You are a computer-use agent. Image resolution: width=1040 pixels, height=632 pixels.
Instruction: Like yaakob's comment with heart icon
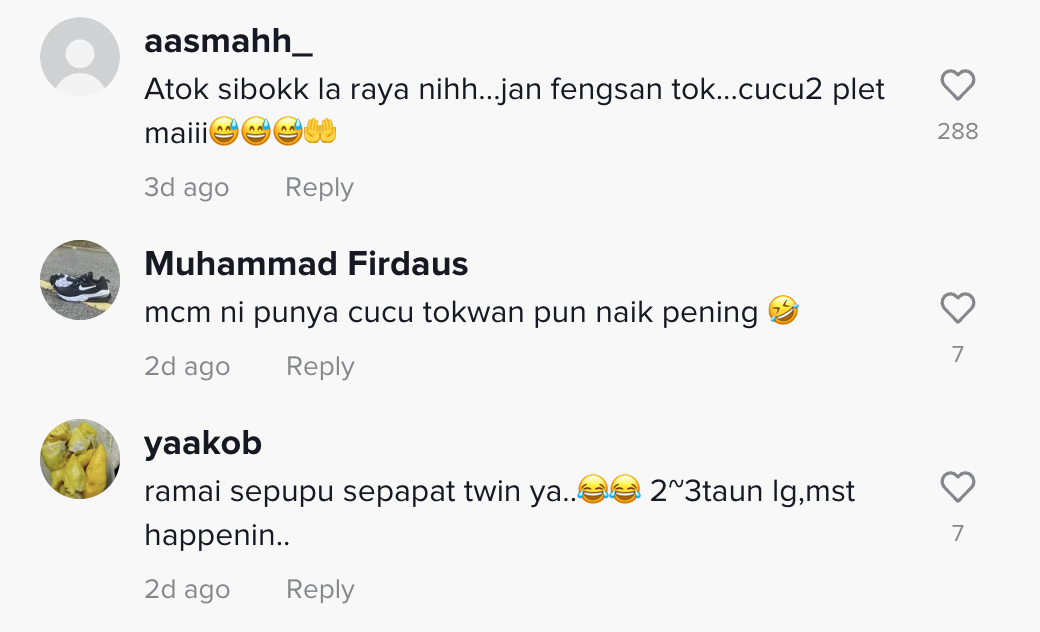point(958,487)
